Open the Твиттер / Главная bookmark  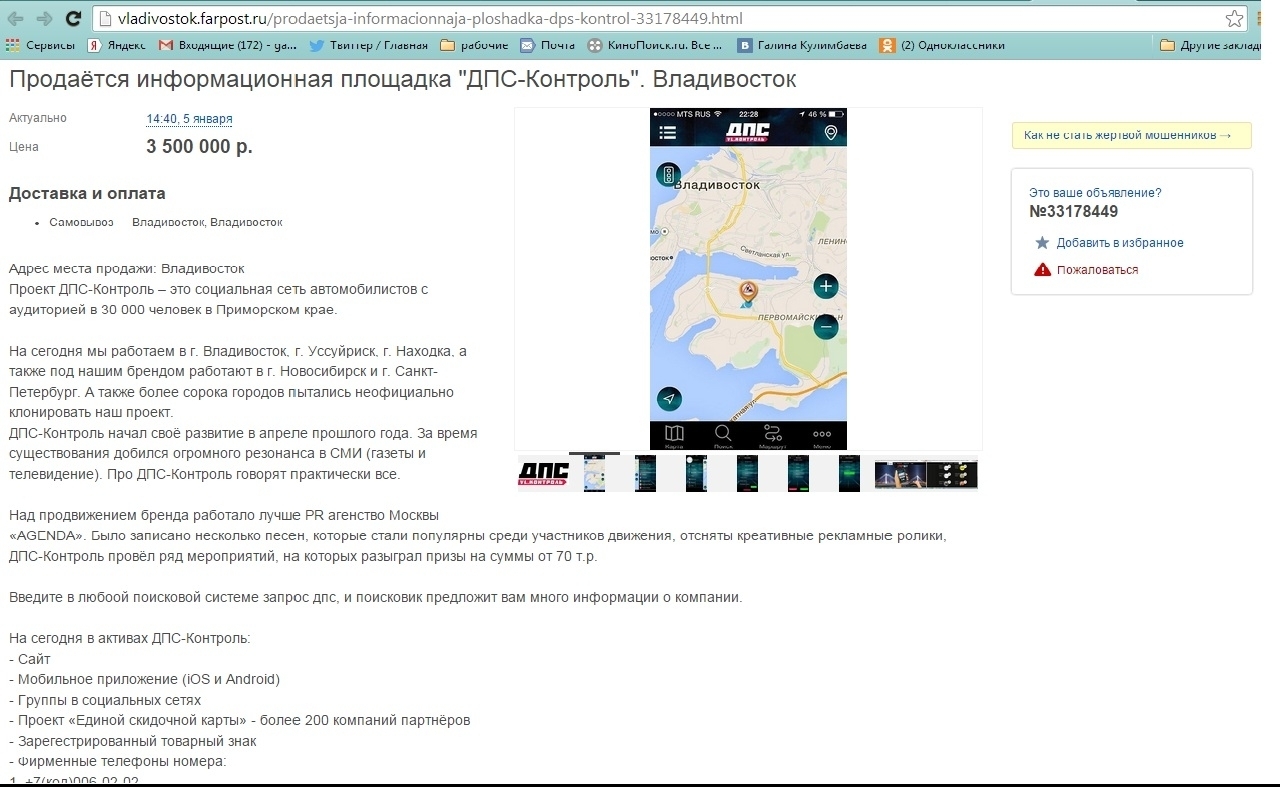click(368, 45)
